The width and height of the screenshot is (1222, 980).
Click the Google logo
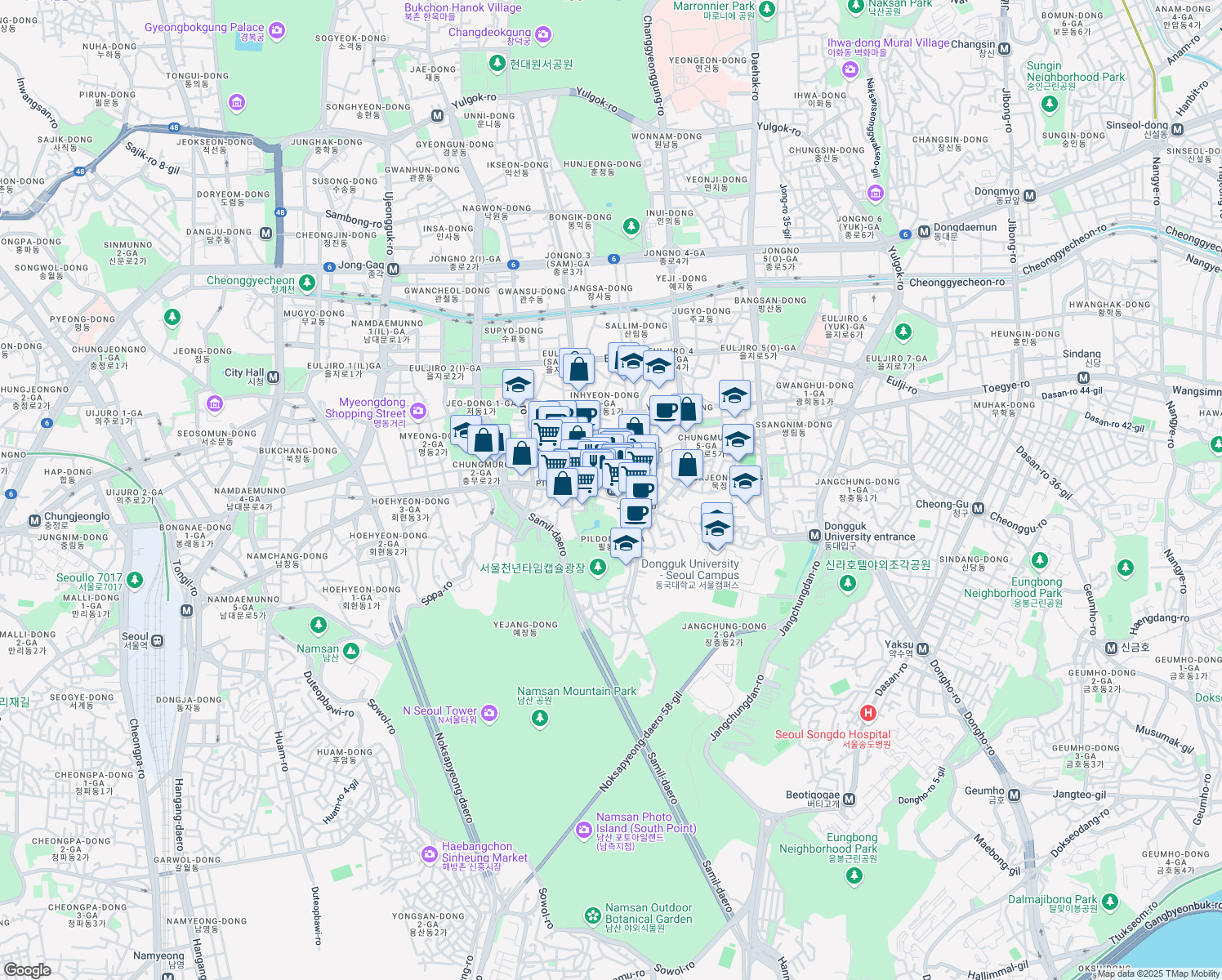(x=27, y=970)
